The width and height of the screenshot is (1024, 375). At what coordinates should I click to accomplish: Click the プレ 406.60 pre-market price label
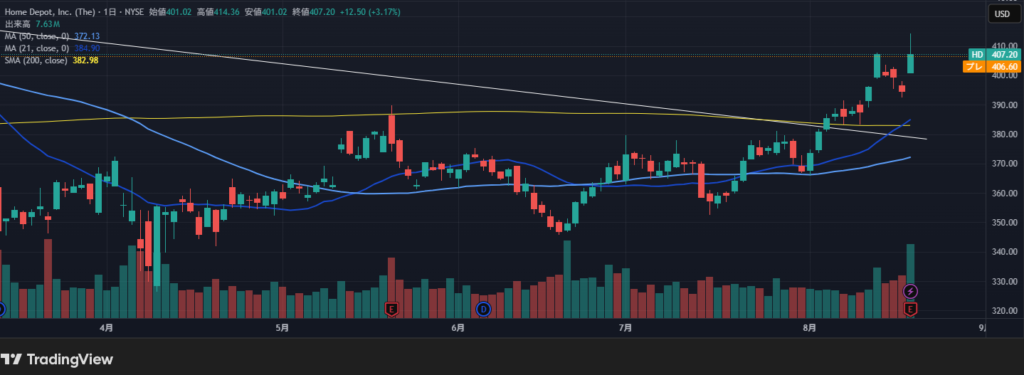[x=991, y=67]
